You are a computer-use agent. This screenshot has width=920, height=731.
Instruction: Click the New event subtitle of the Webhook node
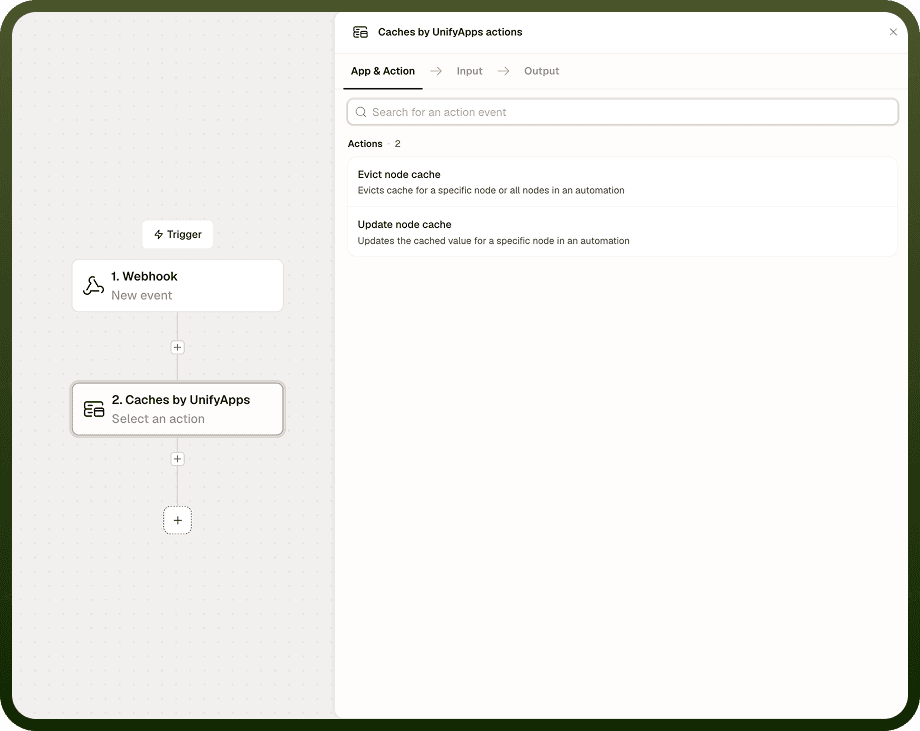tap(141, 296)
